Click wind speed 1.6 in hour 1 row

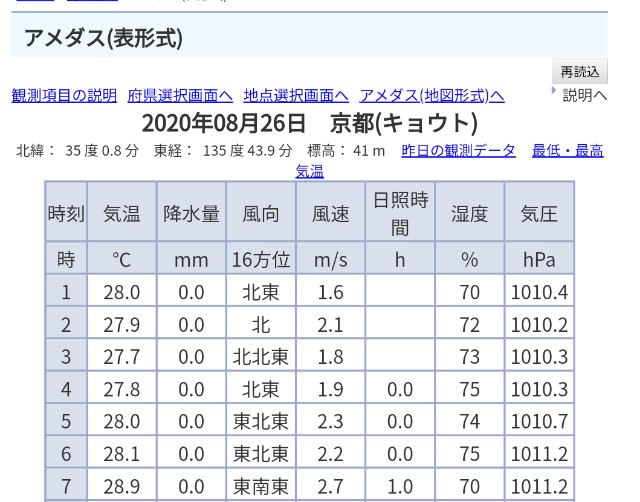point(331,291)
